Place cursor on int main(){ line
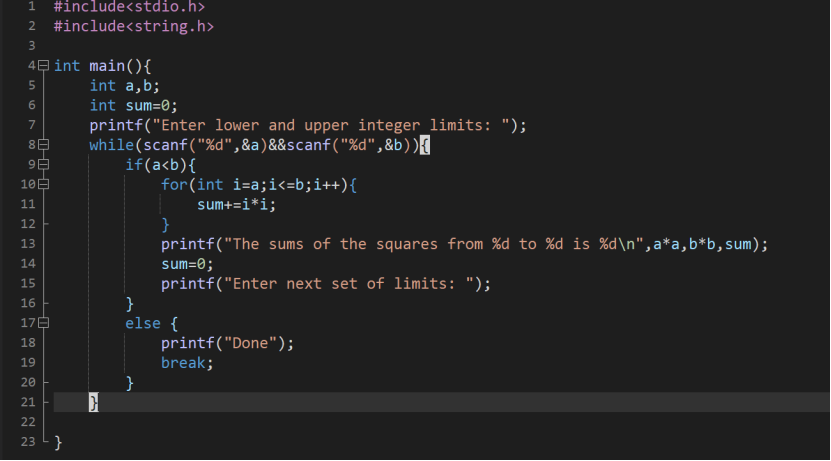831x461 pixels. [102, 66]
